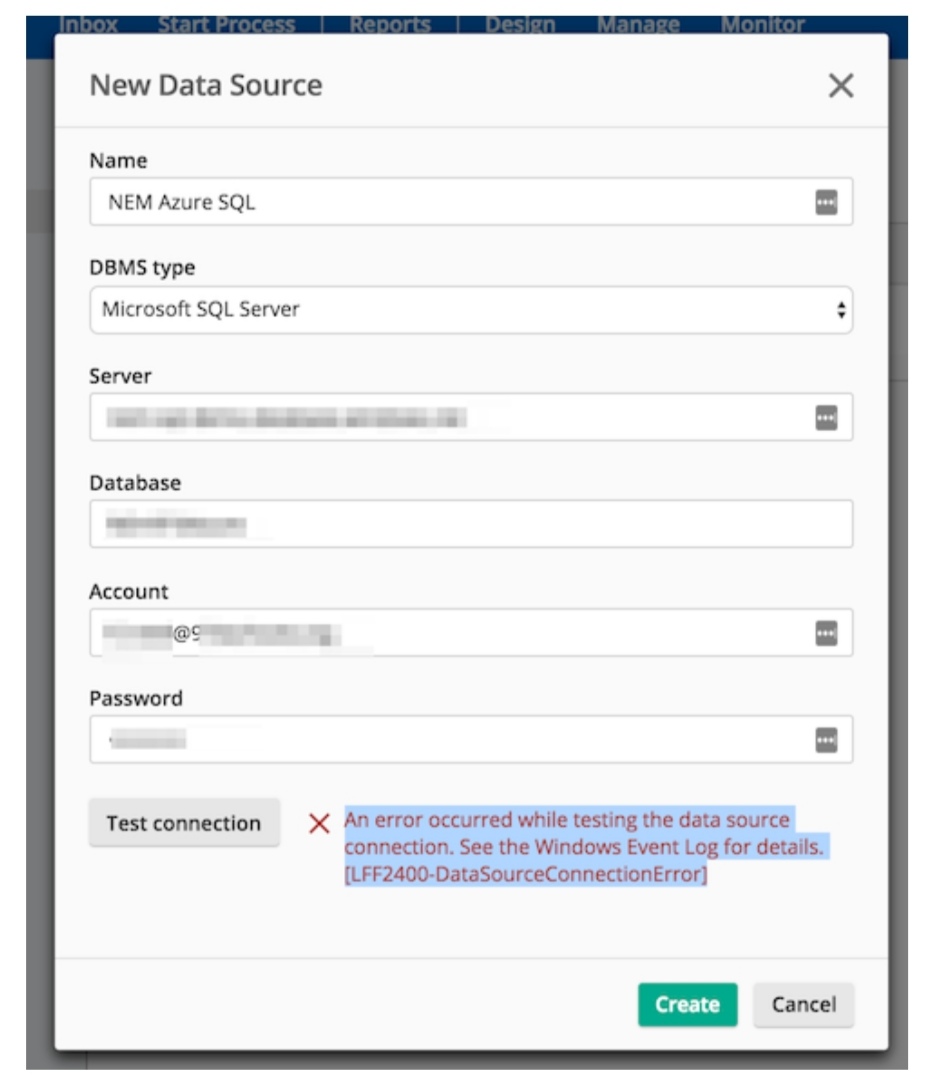
Task: Click the token icon in Account field
Action: point(825,633)
